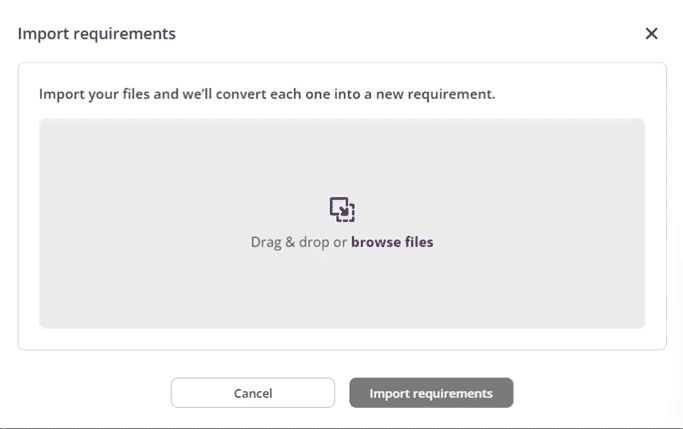Confirm with the Import requirements button

431,393
